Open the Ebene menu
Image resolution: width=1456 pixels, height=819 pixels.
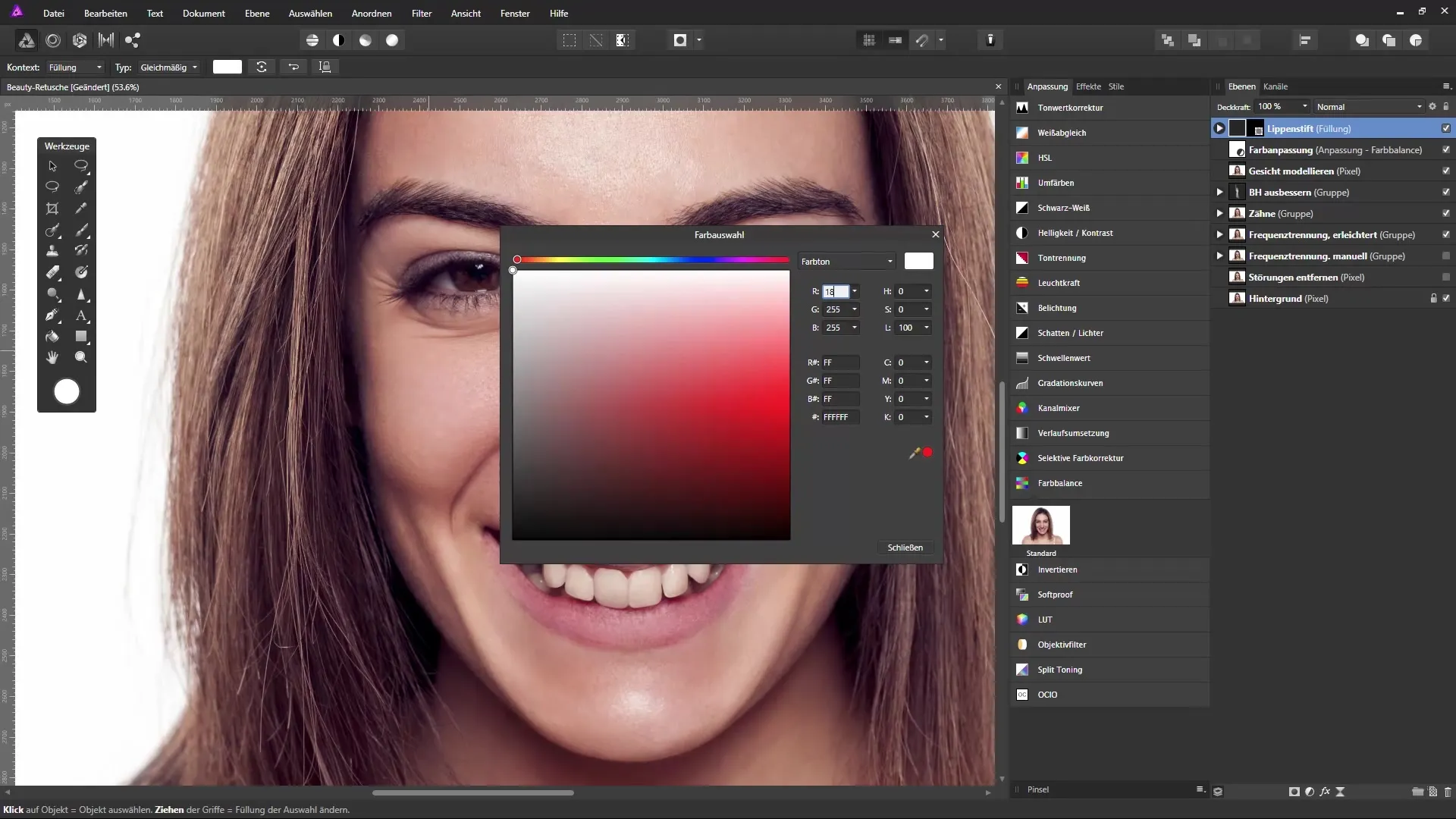pos(257,13)
